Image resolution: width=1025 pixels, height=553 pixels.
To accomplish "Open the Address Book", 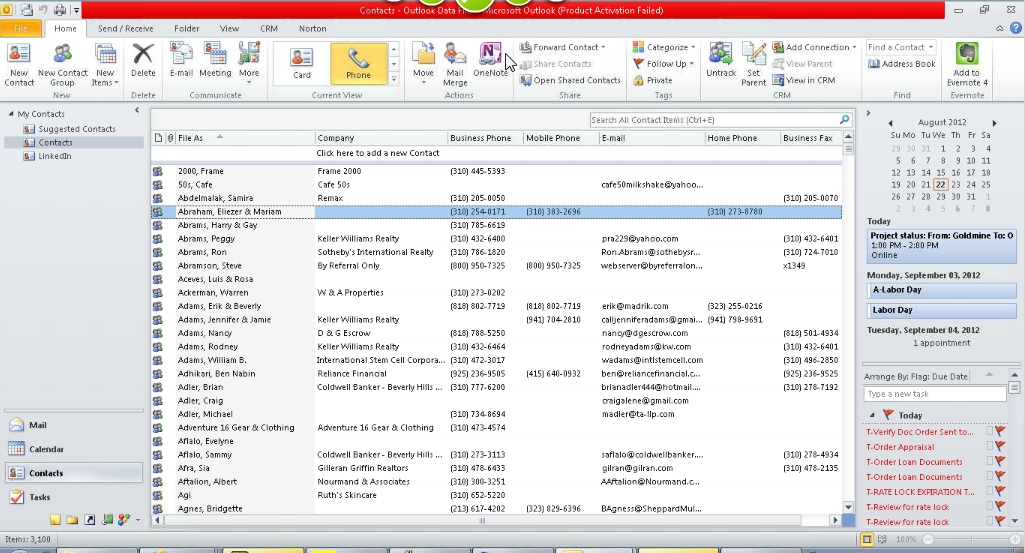I will [x=902, y=64].
